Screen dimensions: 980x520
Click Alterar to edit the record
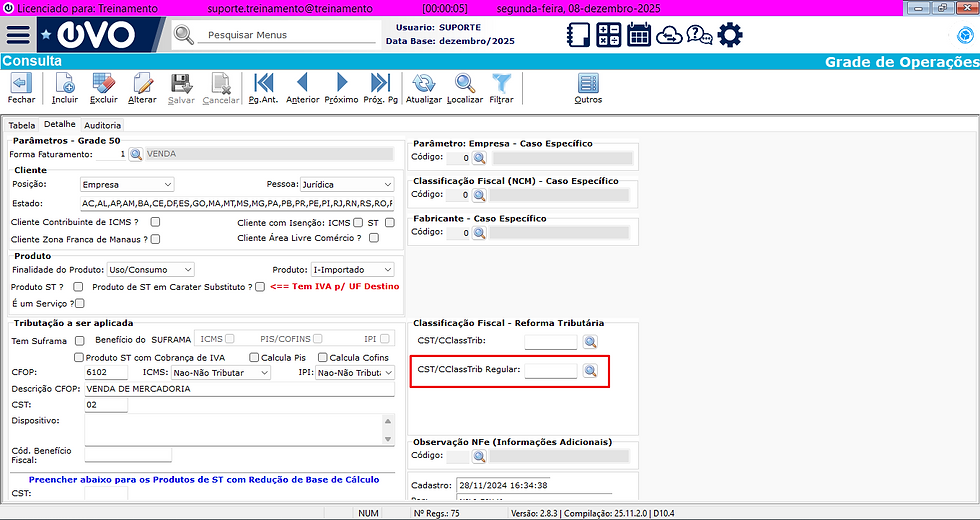point(142,89)
